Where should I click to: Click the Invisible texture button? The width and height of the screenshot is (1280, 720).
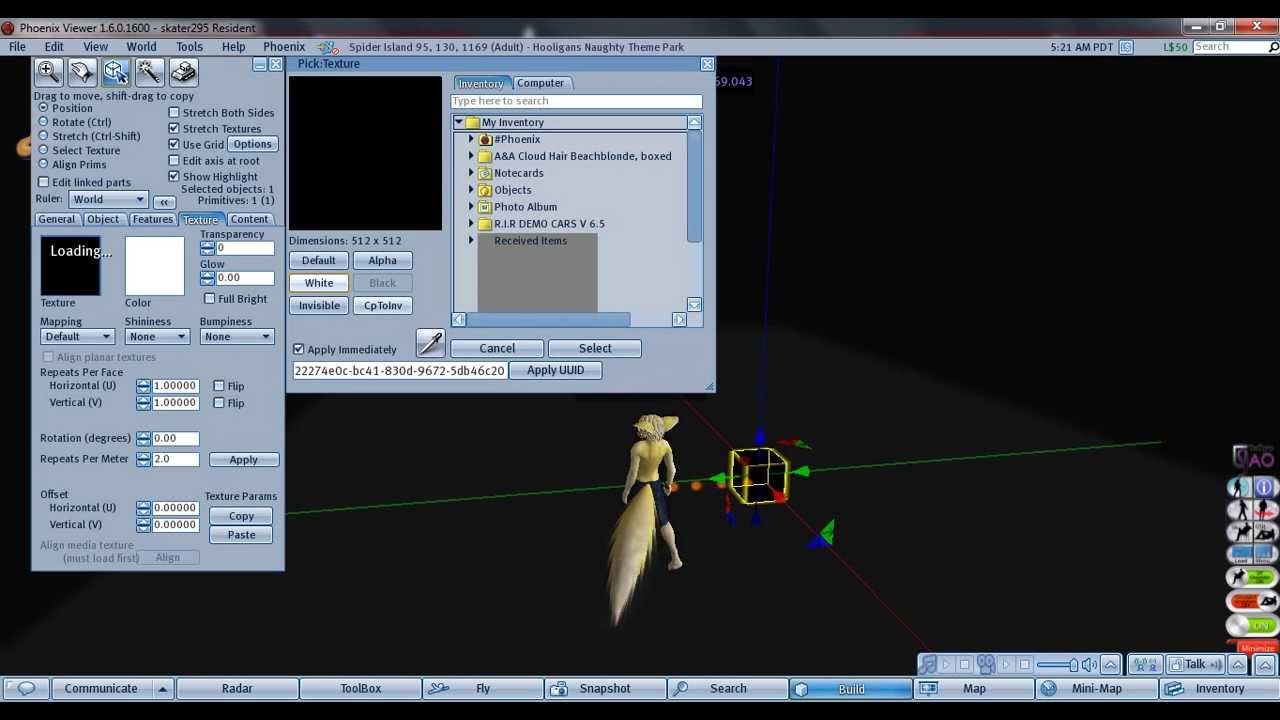[x=319, y=305]
